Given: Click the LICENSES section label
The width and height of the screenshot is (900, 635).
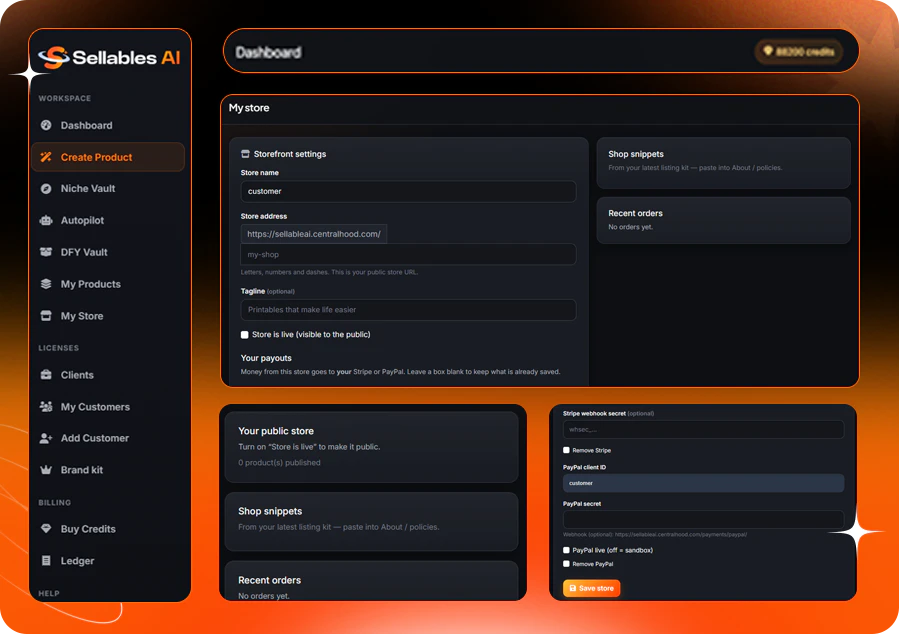Looking at the screenshot, I should [59, 348].
